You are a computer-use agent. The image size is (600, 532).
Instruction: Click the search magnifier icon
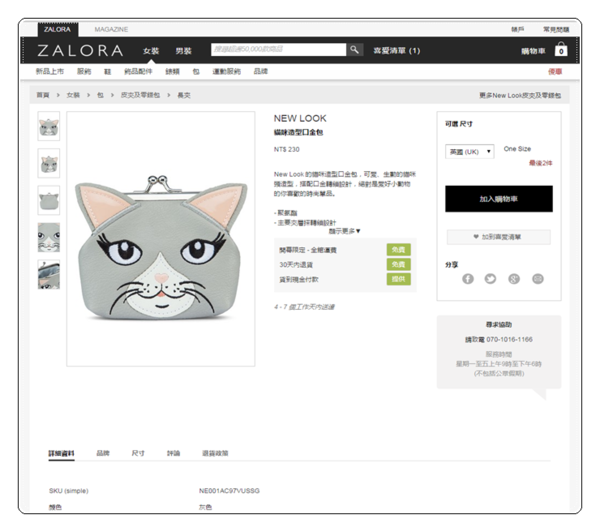pyautogui.click(x=354, y=50)
